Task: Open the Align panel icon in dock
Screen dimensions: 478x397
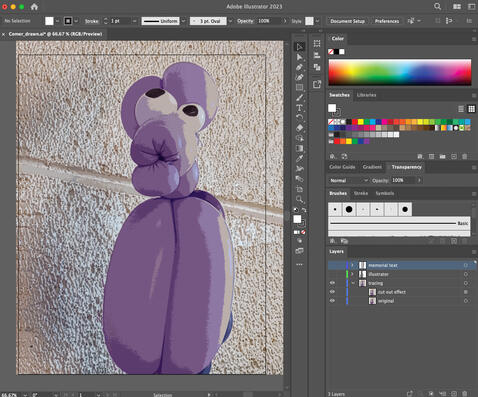Action: tap(317, 55)
